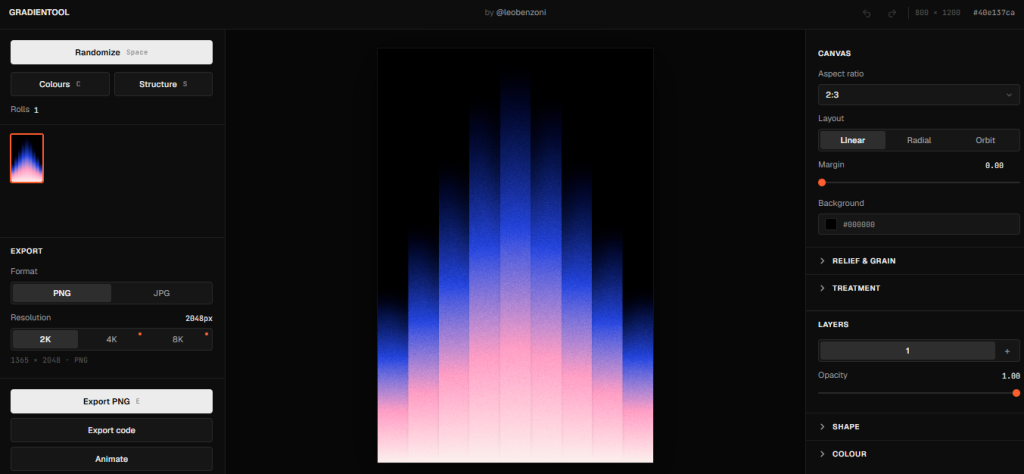This screenshot has height=474, width=1024.
Task: Select Orbit layout
Action: (985, 140)
